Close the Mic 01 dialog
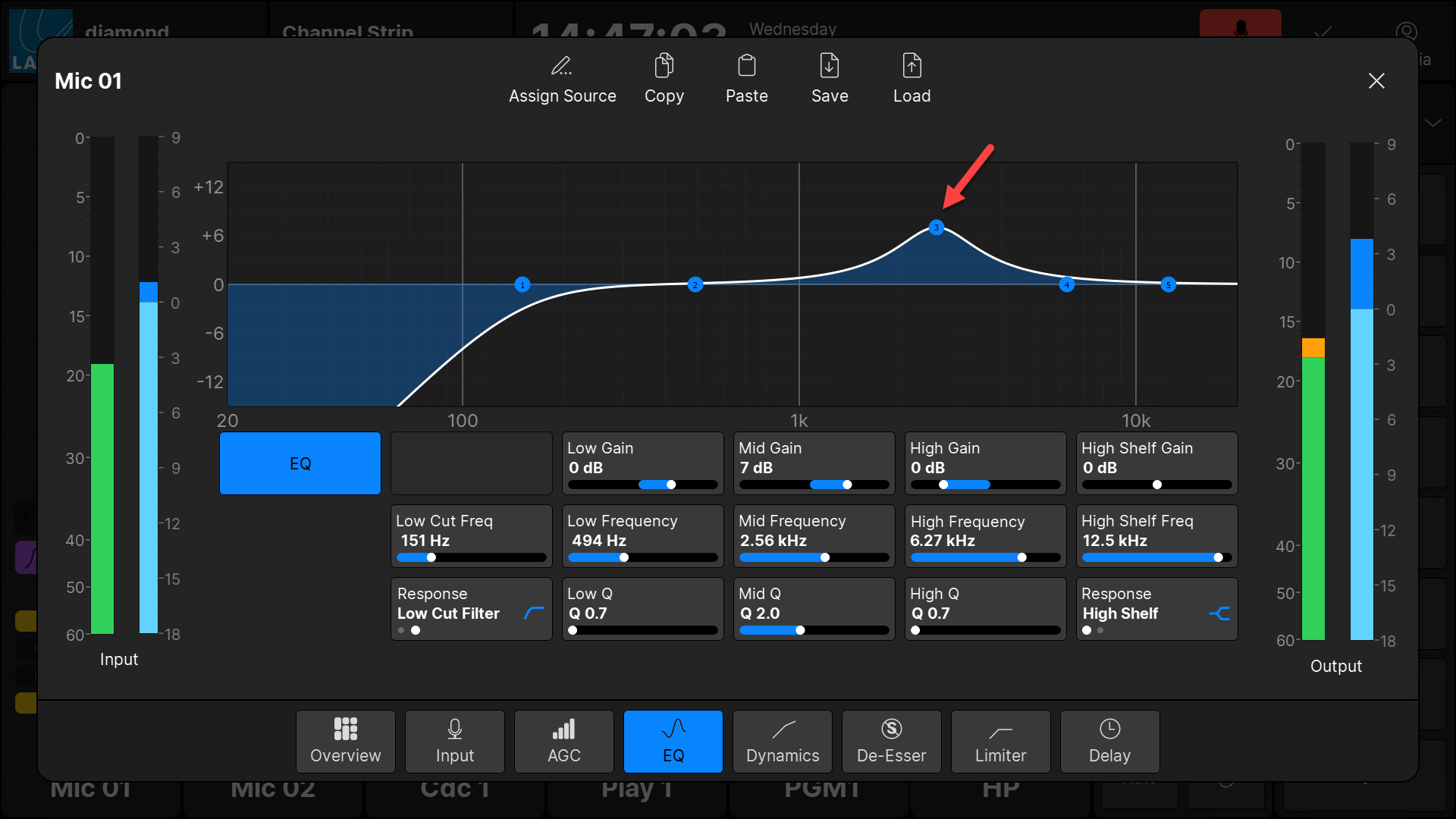 pyautogui.click(x=1376, y=81)
